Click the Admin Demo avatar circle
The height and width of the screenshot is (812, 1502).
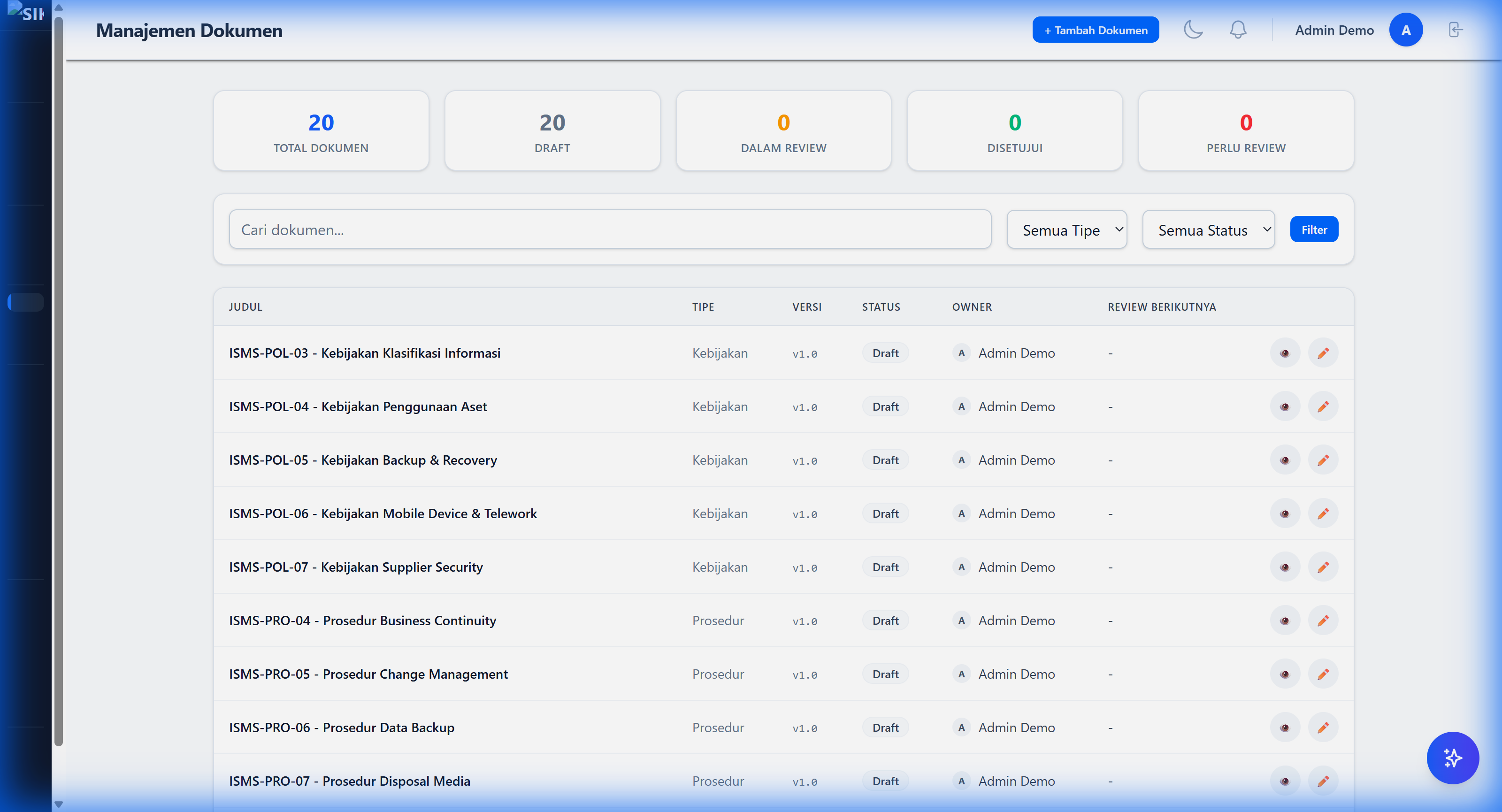point(1405,30)
